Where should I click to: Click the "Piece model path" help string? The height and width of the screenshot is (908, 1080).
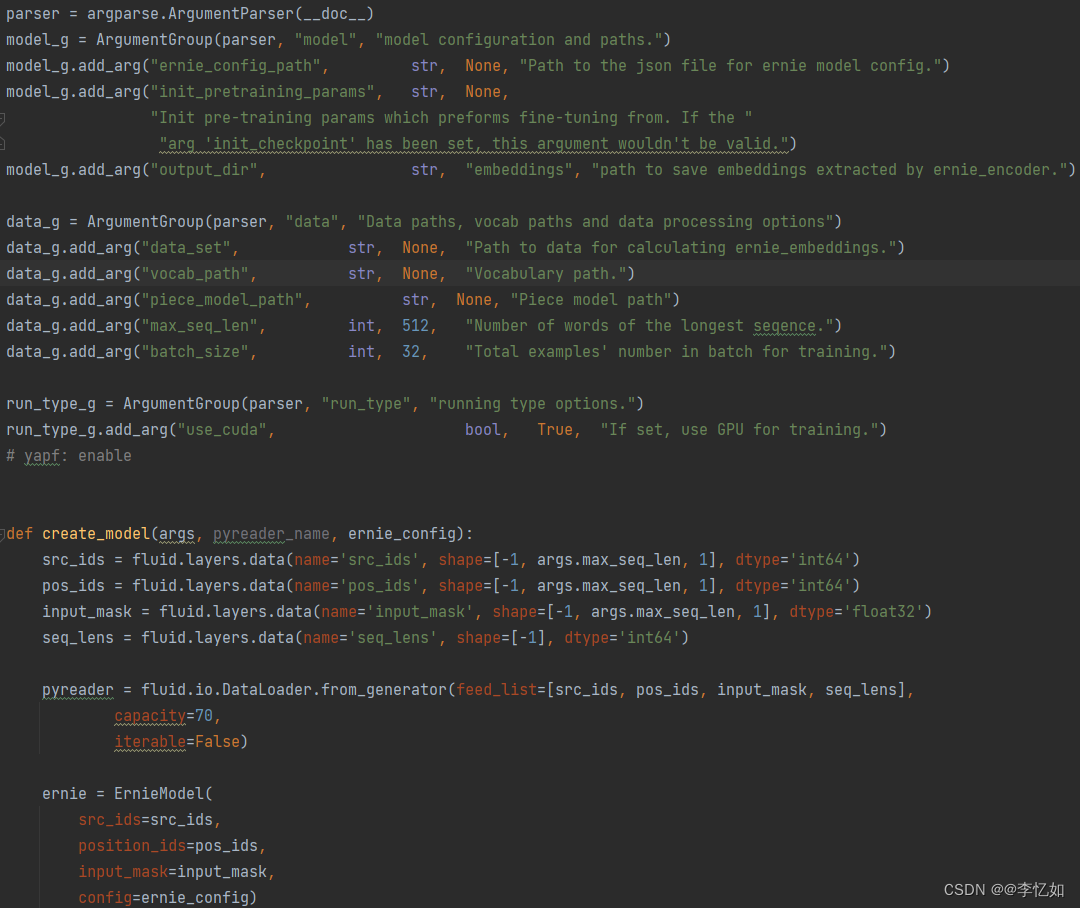click(591, 300)
